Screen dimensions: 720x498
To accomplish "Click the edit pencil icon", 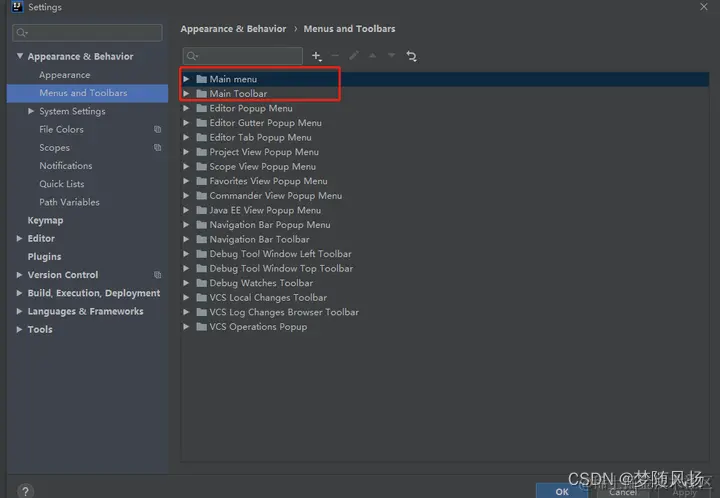I will tap(354, 56).
